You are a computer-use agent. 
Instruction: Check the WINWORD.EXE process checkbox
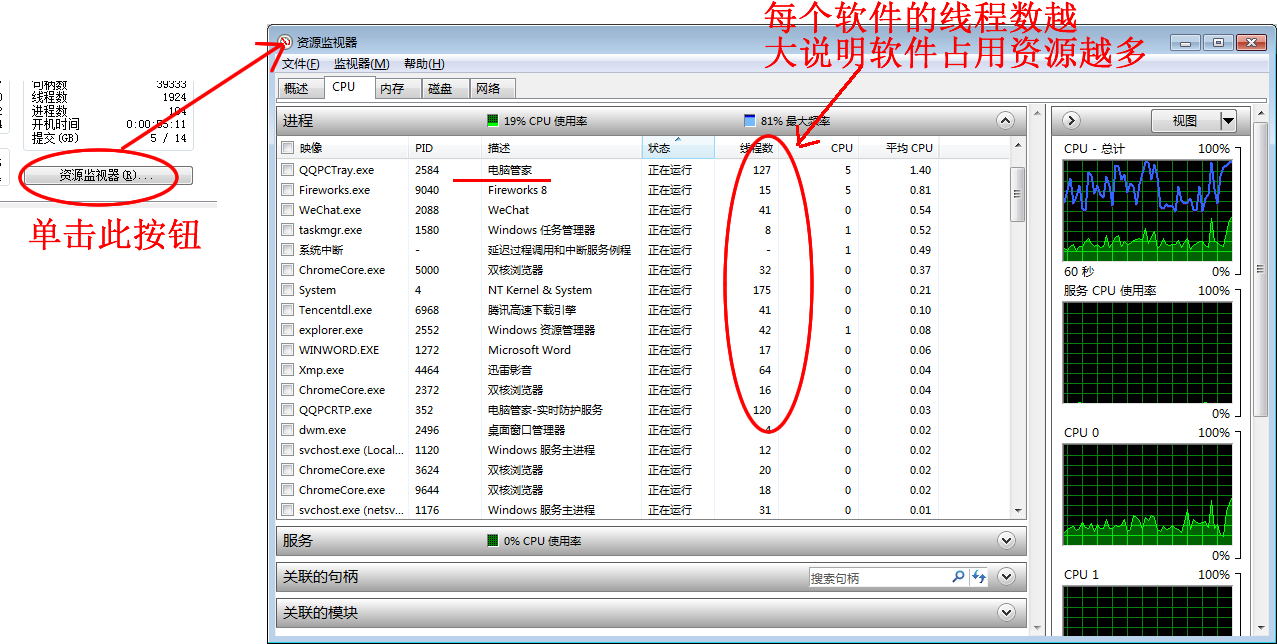point(287,349)
